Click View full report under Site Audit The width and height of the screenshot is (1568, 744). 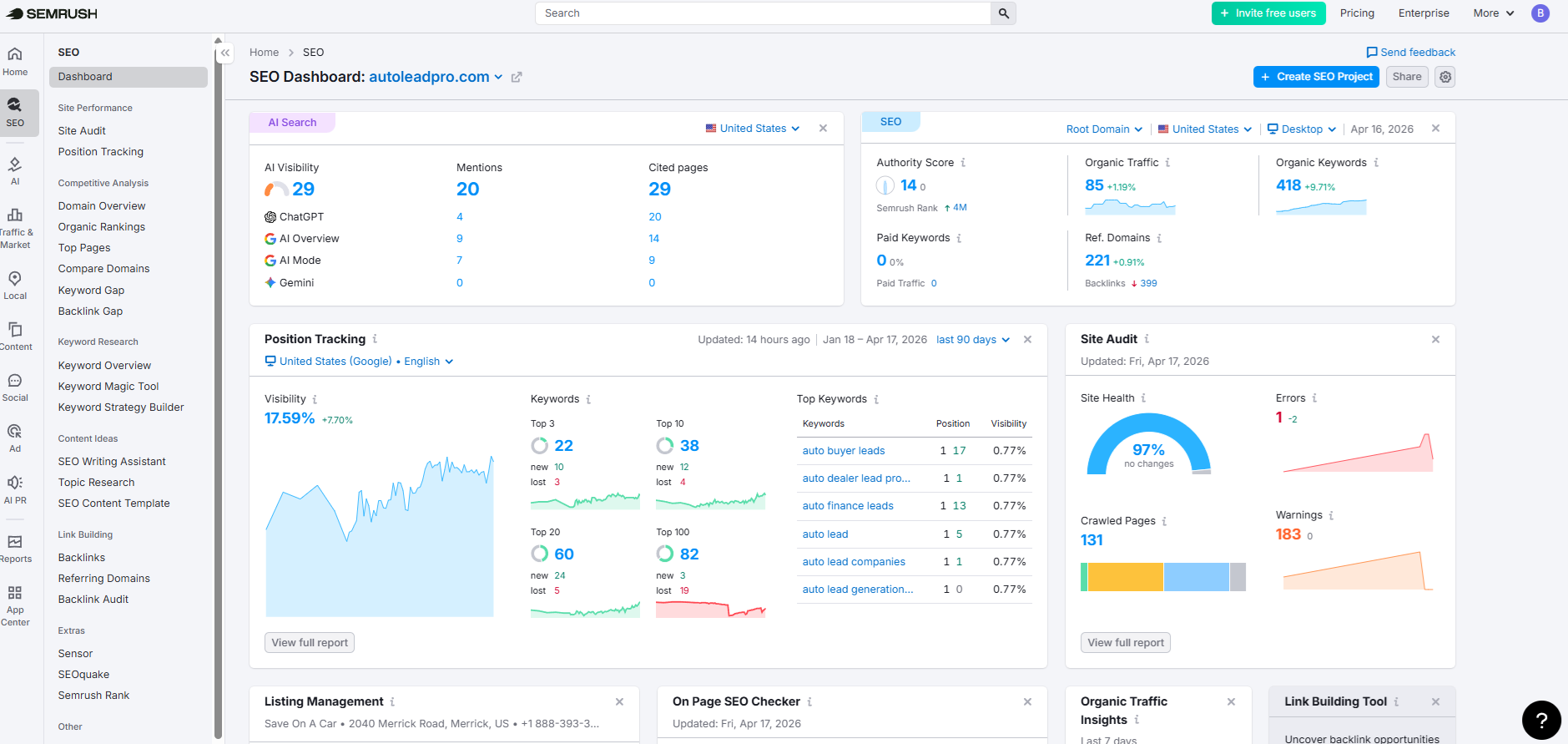click(x=1125, y=643)
